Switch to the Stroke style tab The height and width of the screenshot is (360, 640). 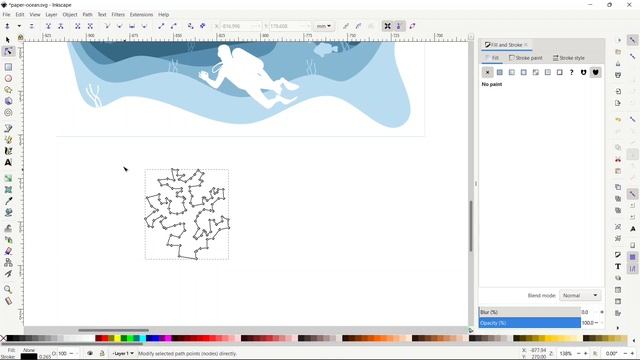[569, 58]
